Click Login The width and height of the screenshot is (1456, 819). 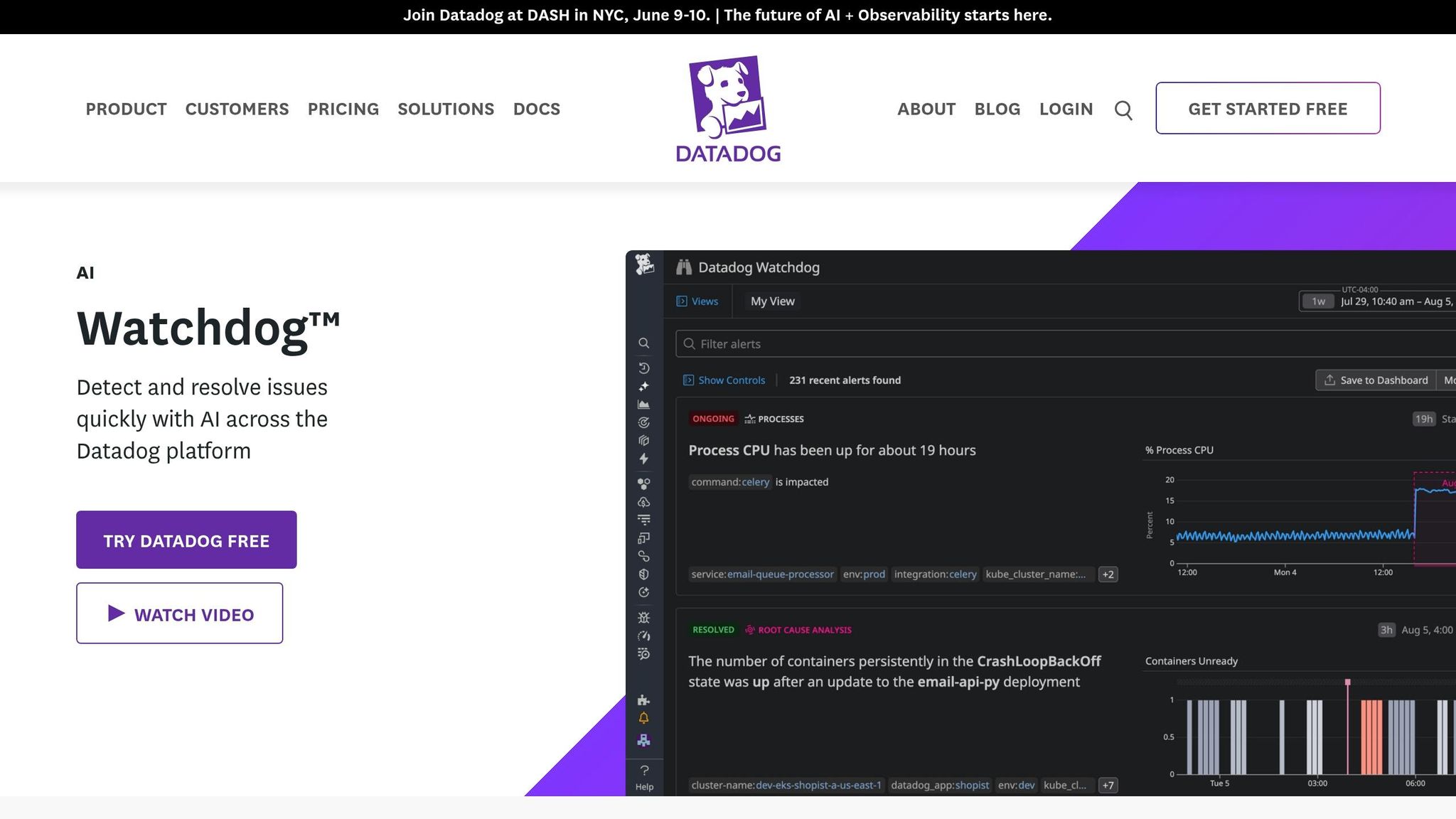(1066, 109)
